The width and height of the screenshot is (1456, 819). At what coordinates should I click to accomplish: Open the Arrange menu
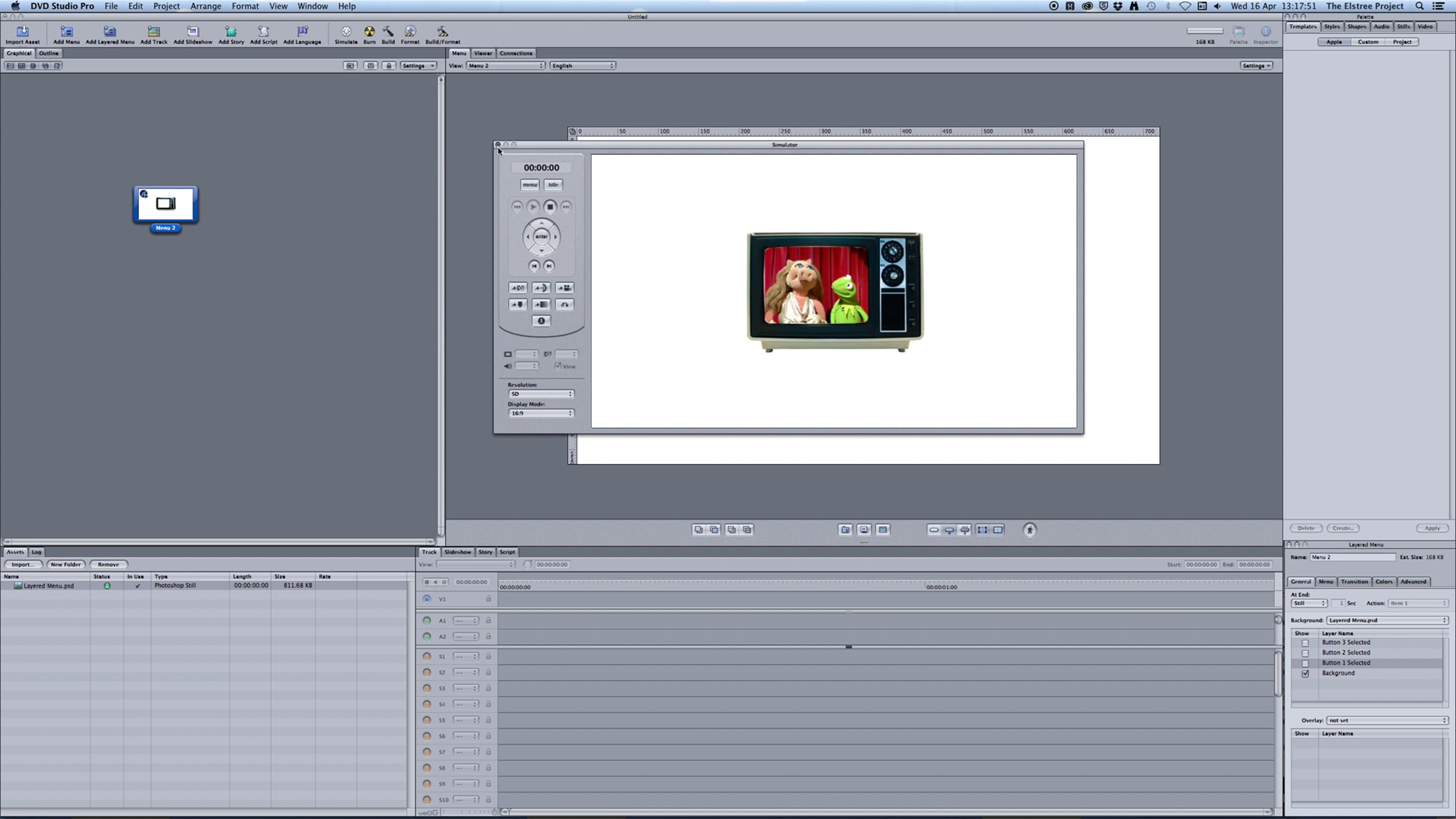(x=206, y=6)
